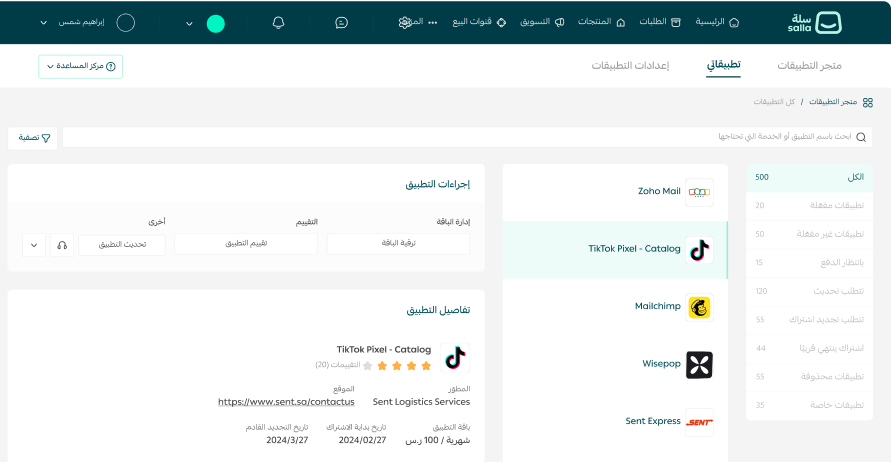The width and height of the screenshot is (891, 462).
Task: Click subscription start date 2024/02/27
Action: pyautogui.click(x=362, y=440)
